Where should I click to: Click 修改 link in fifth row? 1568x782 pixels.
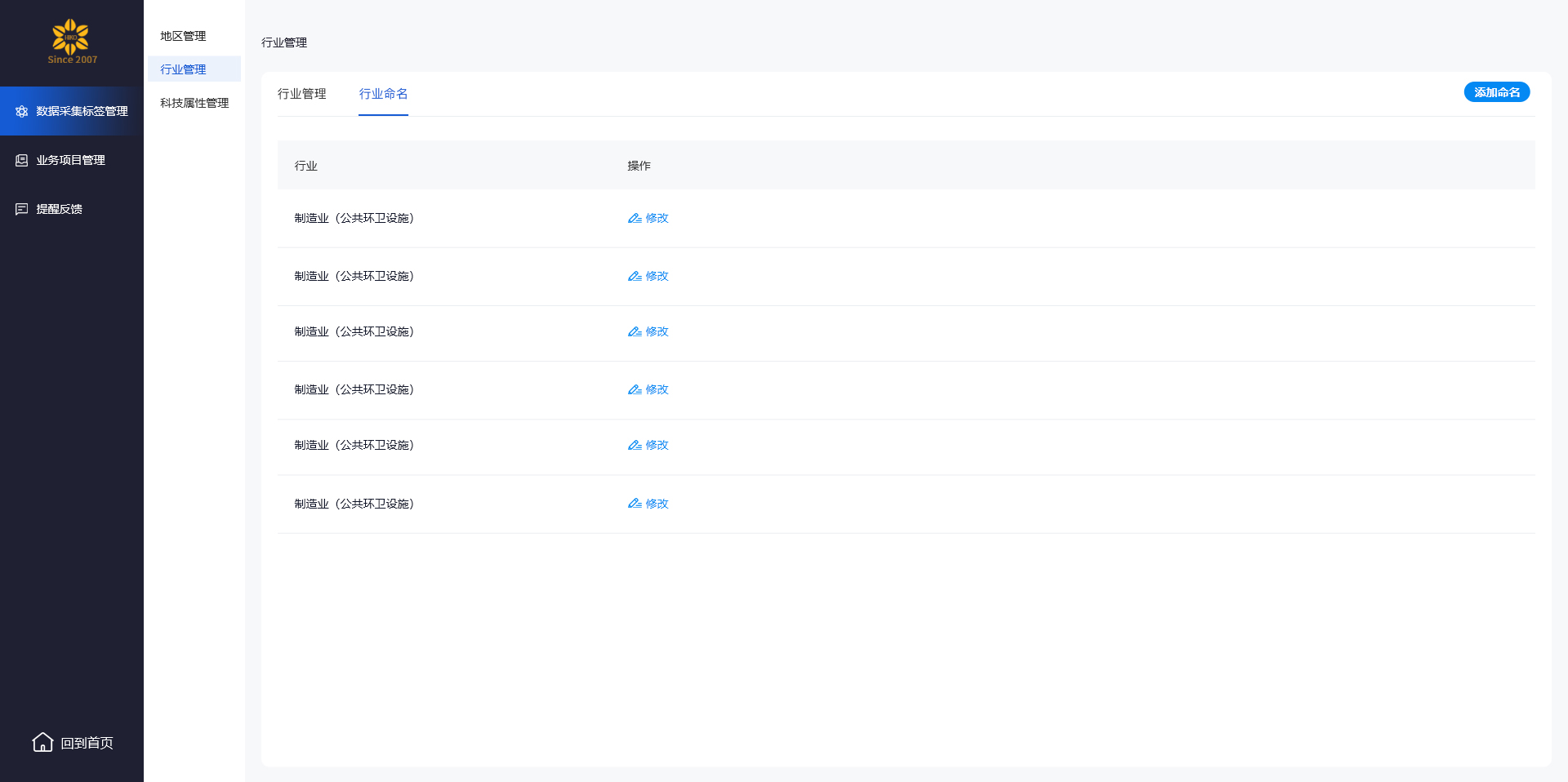(x=657, y=445)
